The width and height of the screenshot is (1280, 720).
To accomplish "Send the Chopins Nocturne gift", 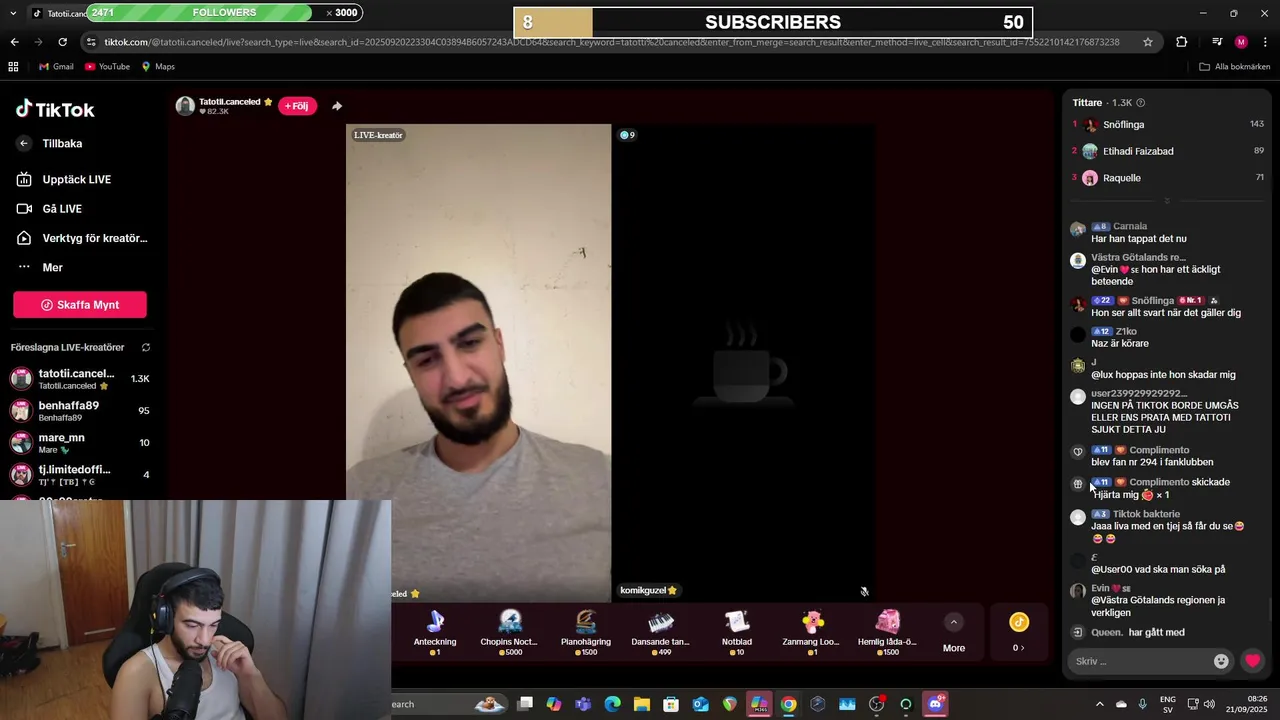I will click(510, 632).
